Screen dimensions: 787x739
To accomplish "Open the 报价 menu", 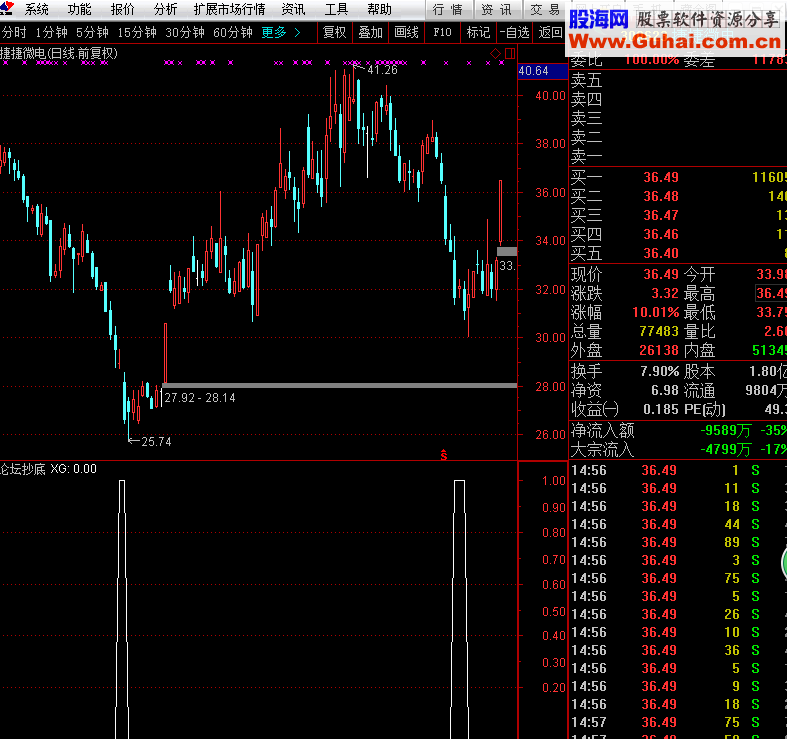I will pos(122,9).
